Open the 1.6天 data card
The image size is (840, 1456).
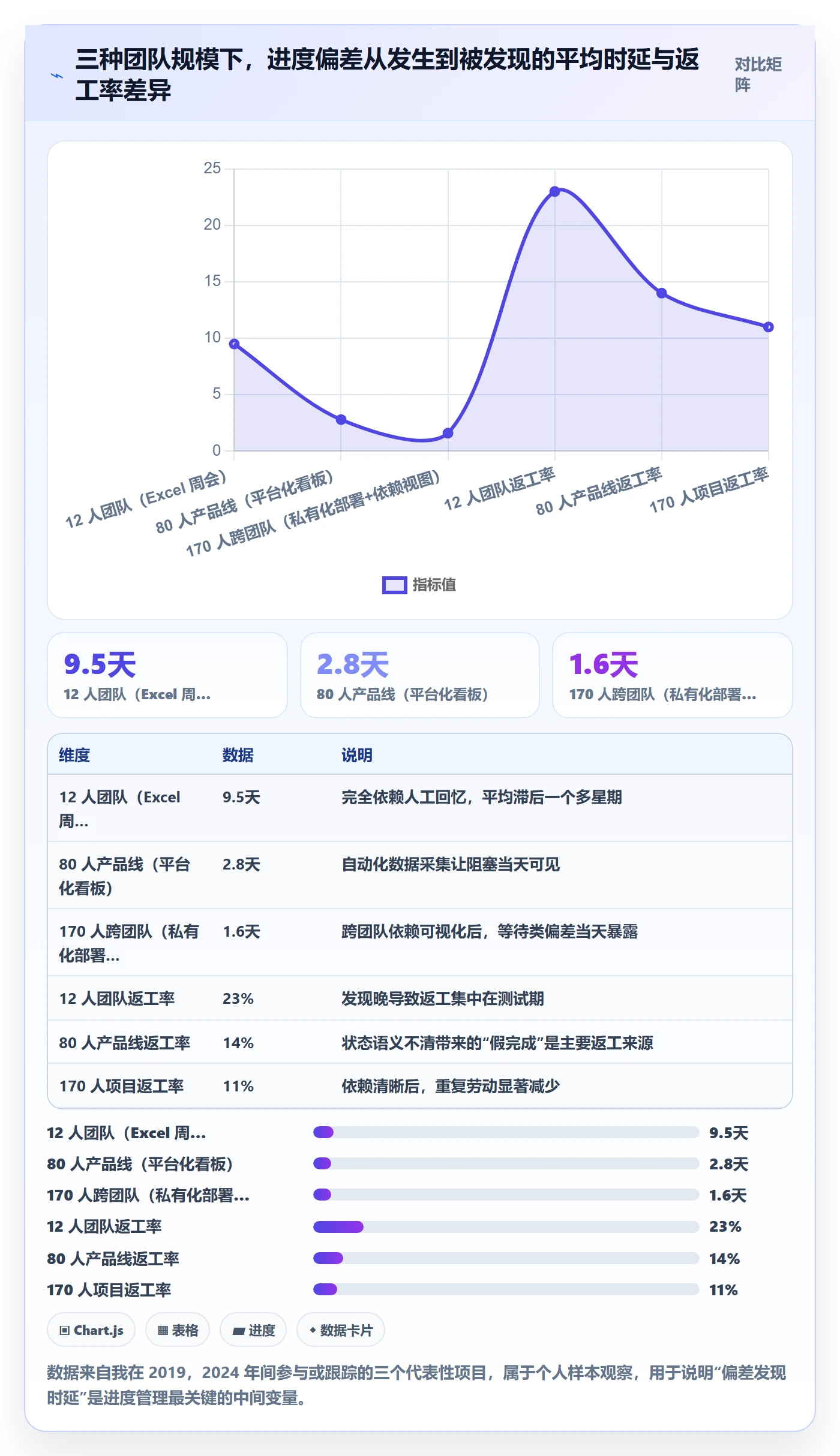(x=672, y=675)
